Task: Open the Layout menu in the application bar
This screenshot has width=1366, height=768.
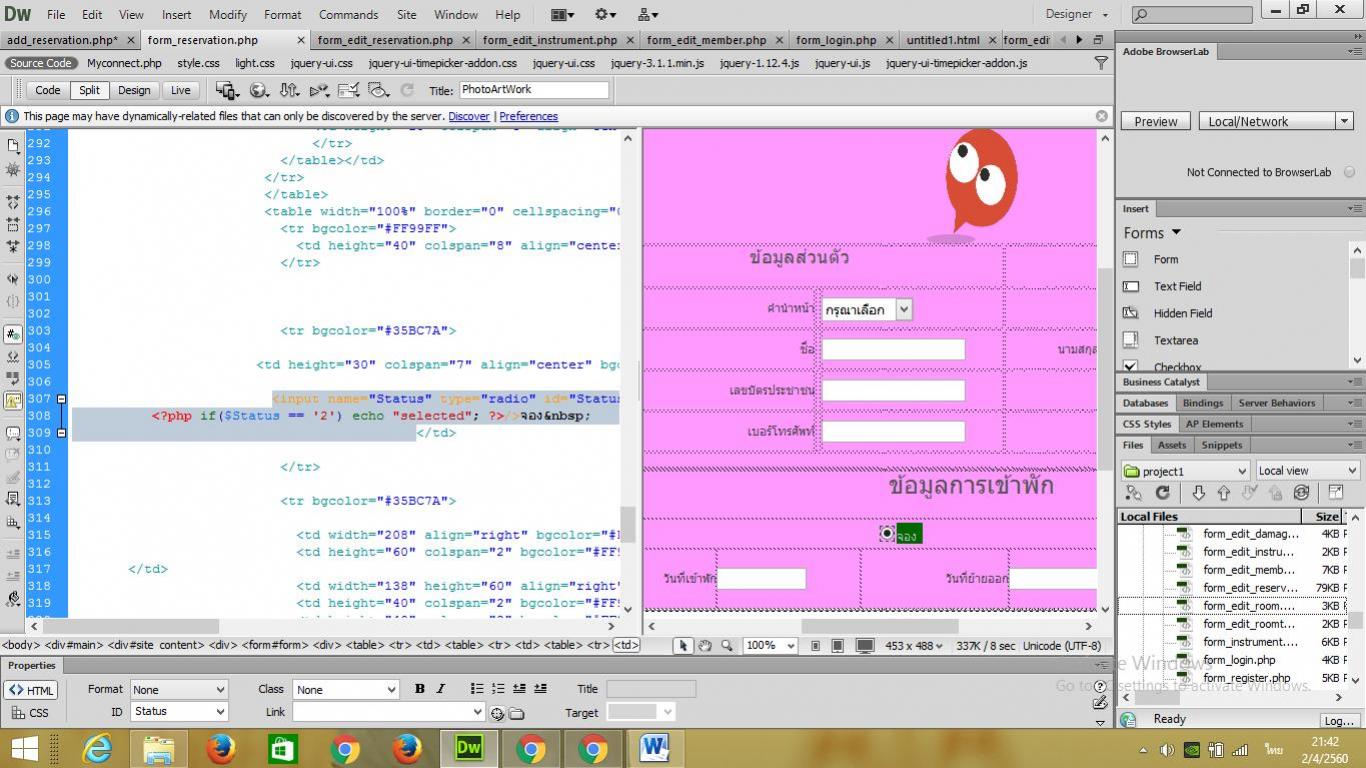Action: coord(563,14)
